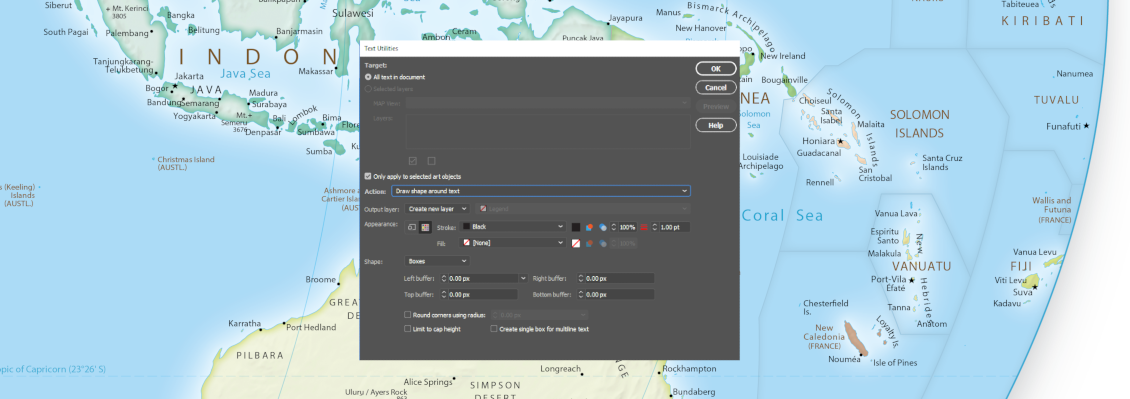Open the Output layer dropdown
The height and width of the screenshot is (399, 1130).
tap(437, 209)
